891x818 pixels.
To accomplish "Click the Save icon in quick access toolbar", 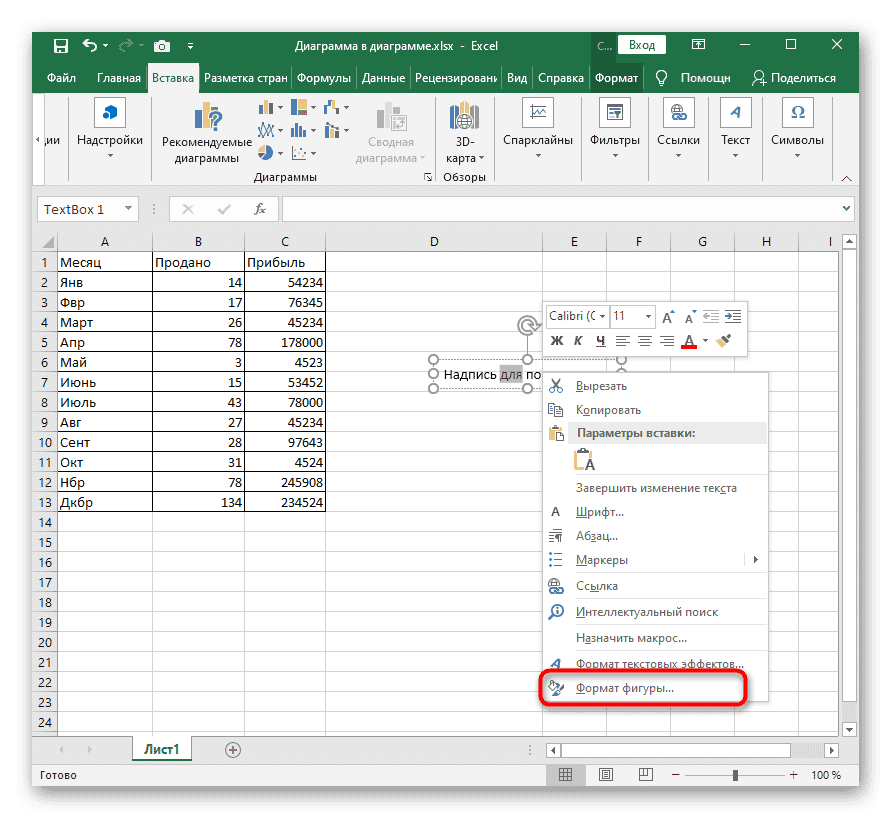I will click(61, 46).
